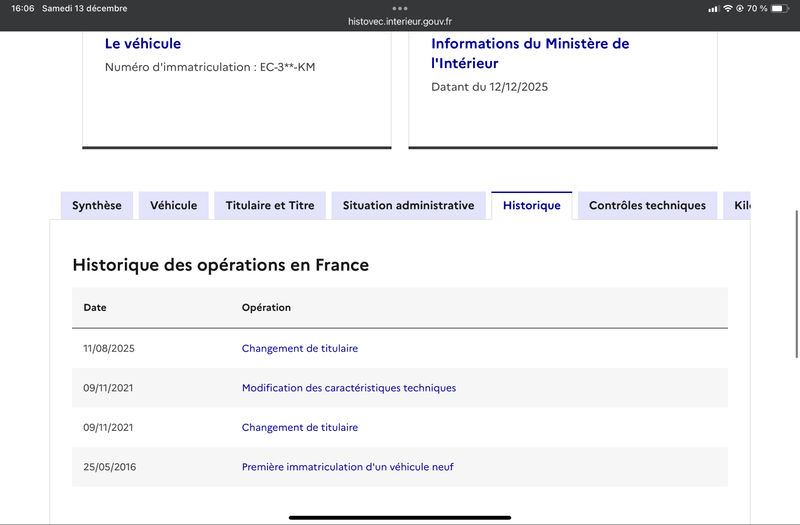Tap the three-dot multitasking menu at top
Image resolution: width=800 pixels, height=525 pixels.
pyautogui.click(x=400, y=8)
